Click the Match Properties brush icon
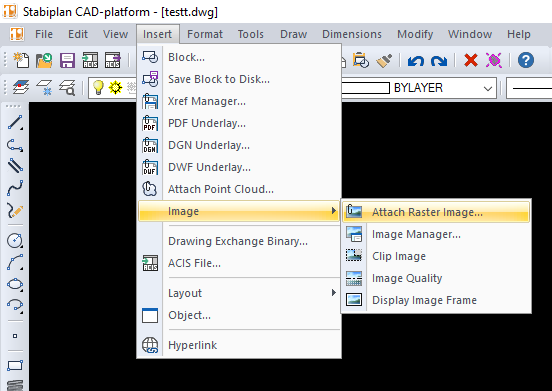The width and height of the screenshot is (552, 391). tap(384, 60)
